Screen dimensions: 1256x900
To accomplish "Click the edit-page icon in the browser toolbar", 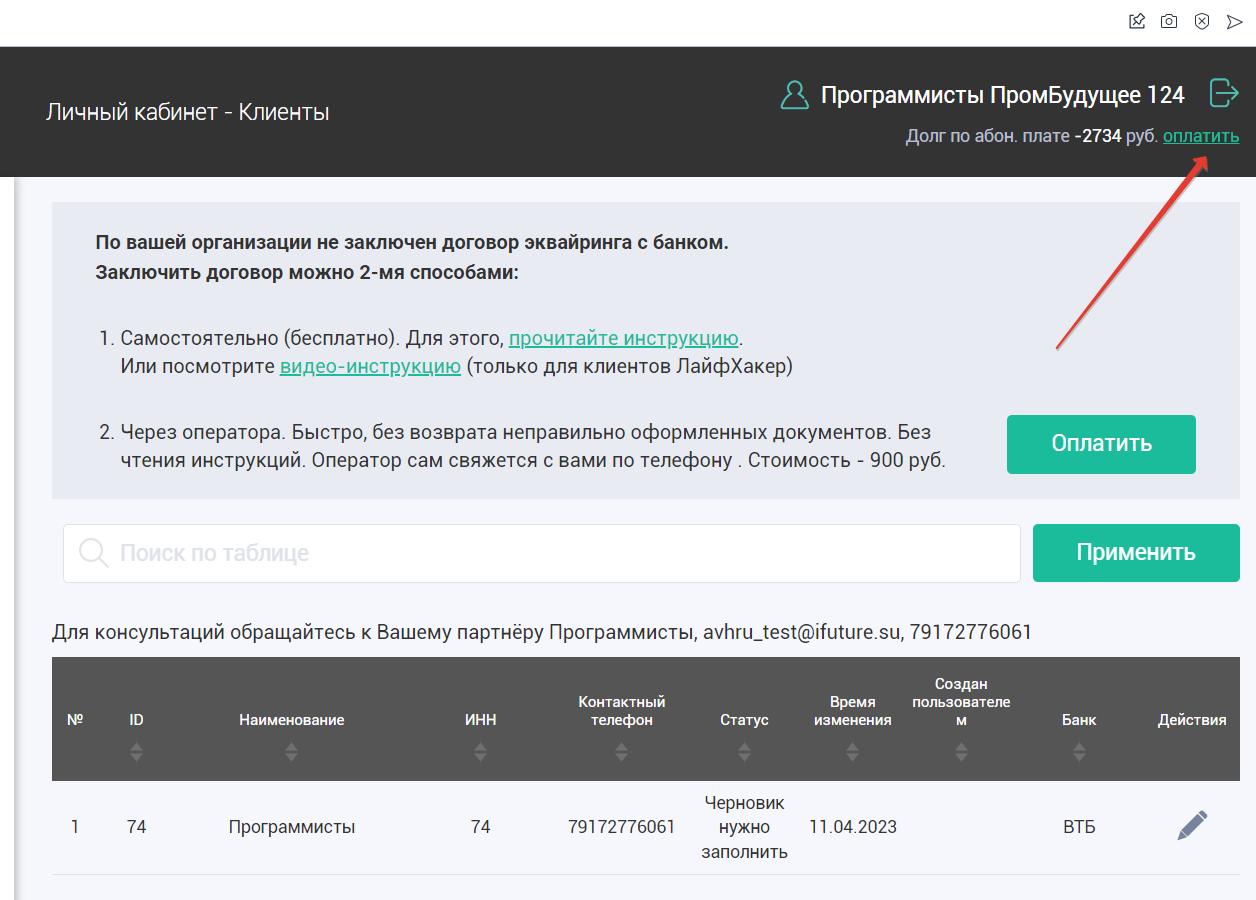I will [x=1137, y=21].
